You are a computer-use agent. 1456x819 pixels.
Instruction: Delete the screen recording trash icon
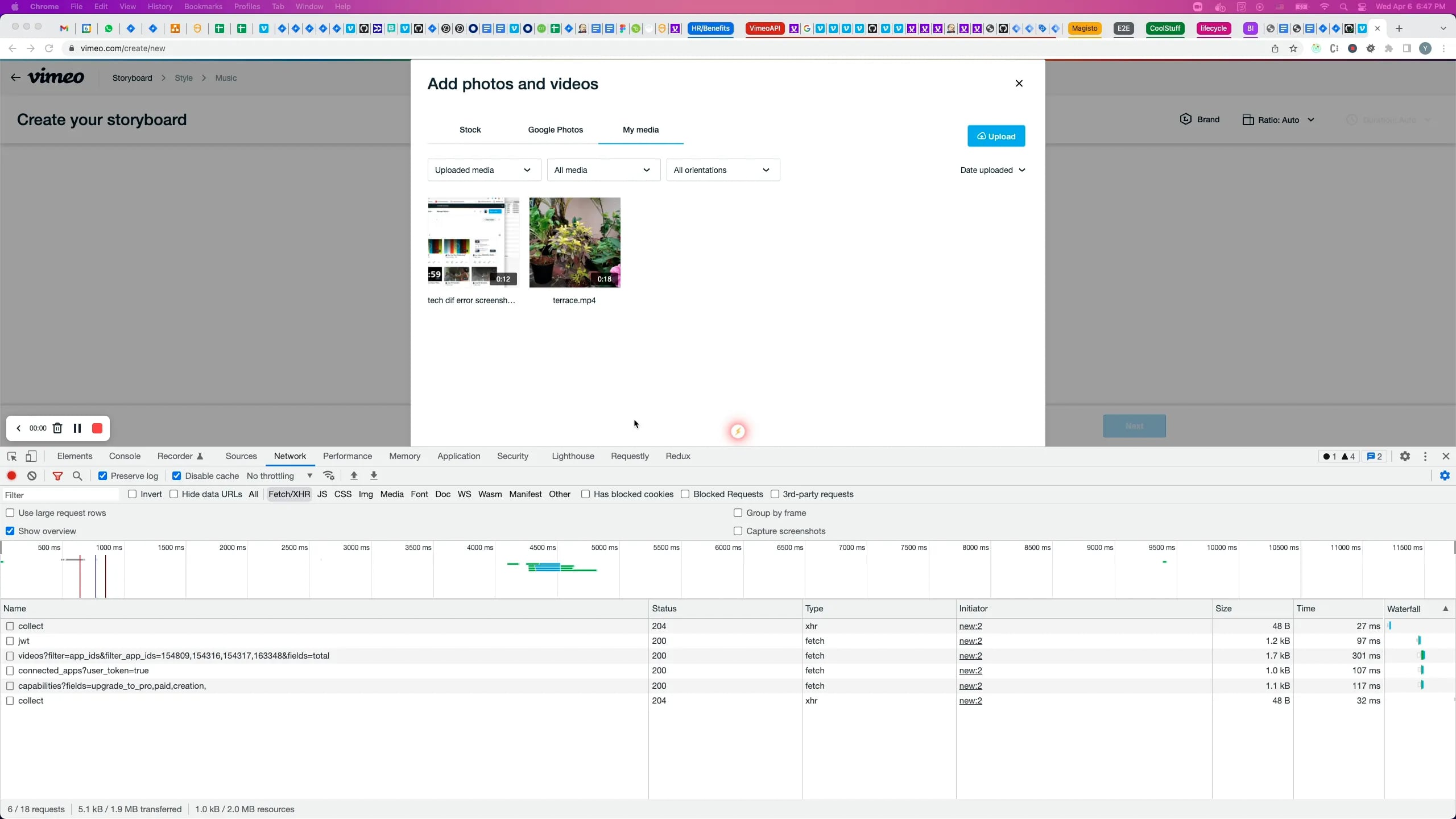(57, 428)
